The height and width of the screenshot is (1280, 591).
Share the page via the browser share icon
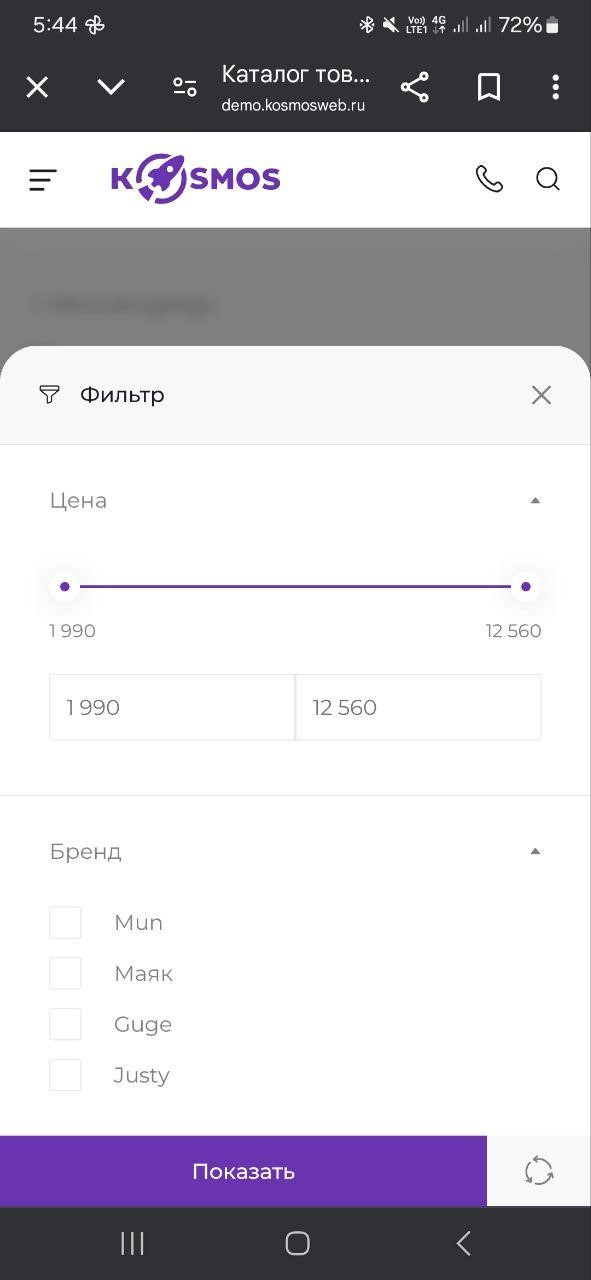(414, 87)
